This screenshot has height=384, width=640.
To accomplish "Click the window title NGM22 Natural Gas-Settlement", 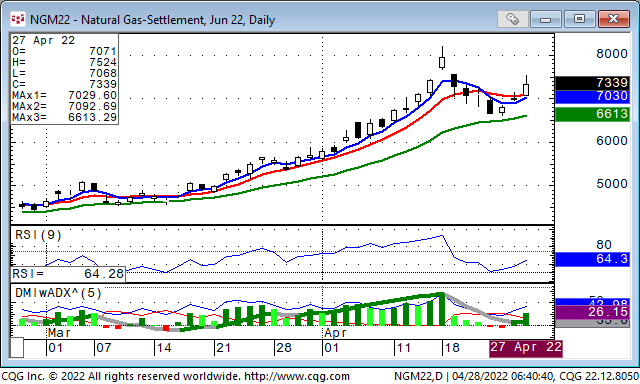I will coord(152,20).
